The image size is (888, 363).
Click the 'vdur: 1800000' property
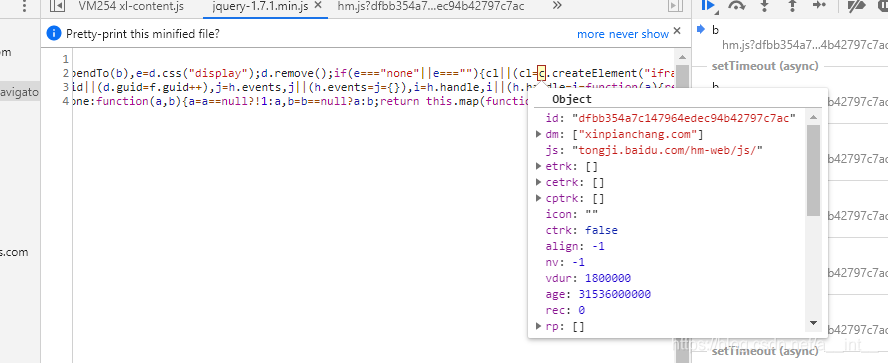click(x=588, y=278)
